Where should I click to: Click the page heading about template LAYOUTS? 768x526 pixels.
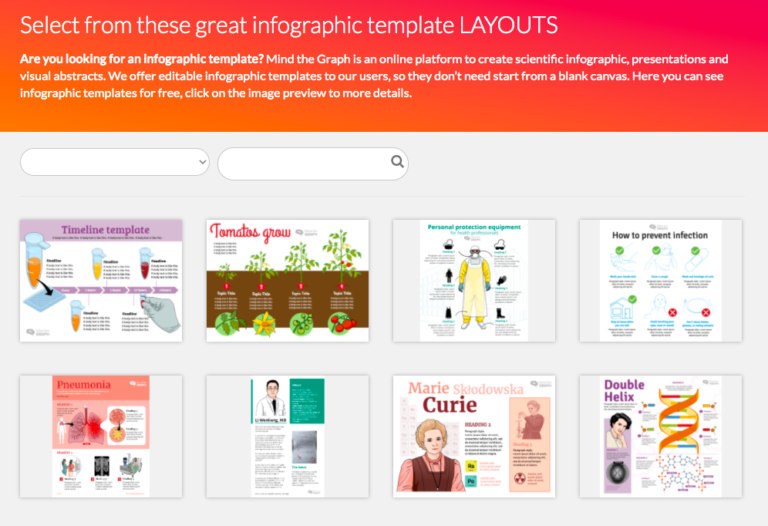(289, 25)
